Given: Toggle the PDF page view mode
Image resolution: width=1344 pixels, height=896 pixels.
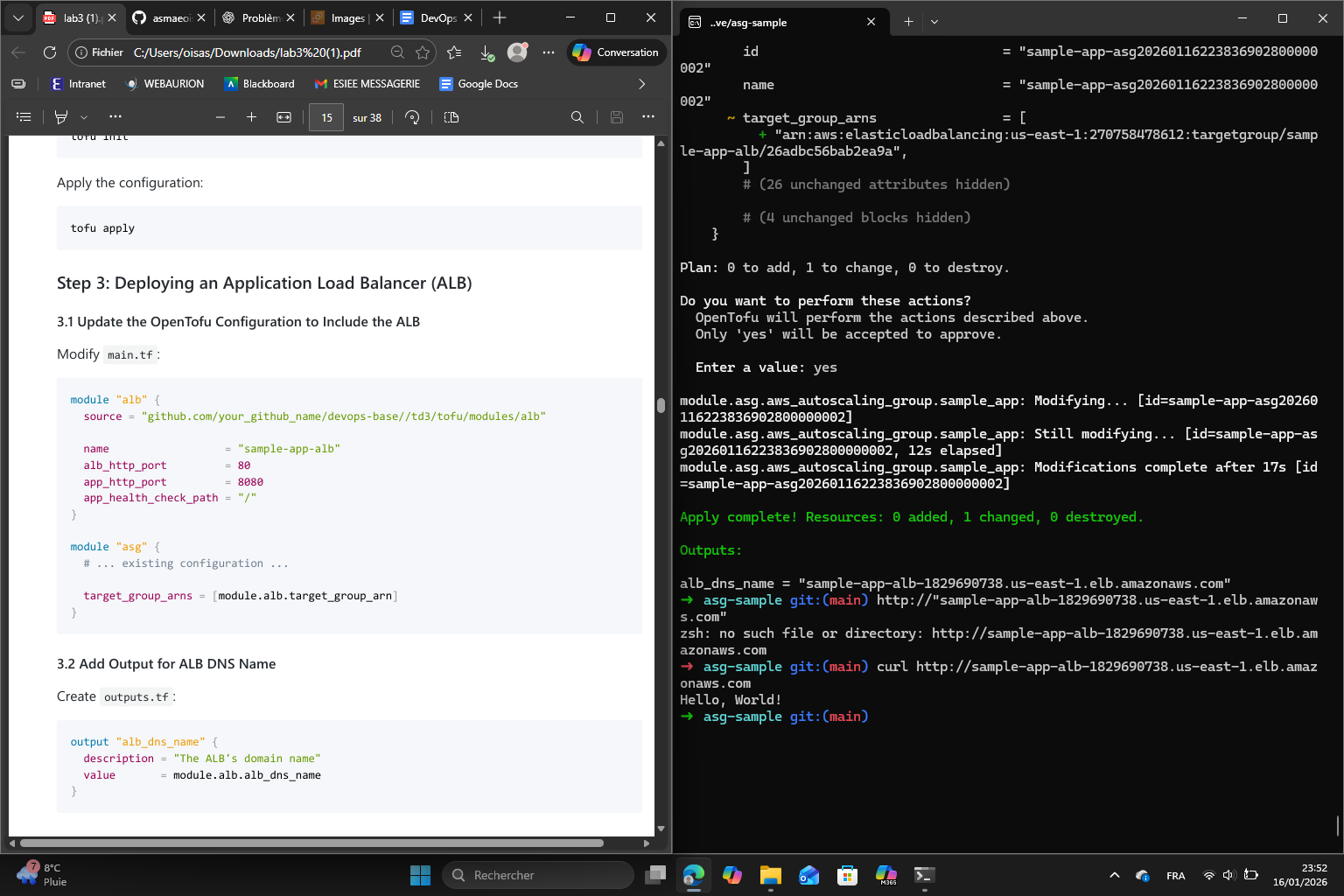Looking at the screenshot, I should click(451, 117).
